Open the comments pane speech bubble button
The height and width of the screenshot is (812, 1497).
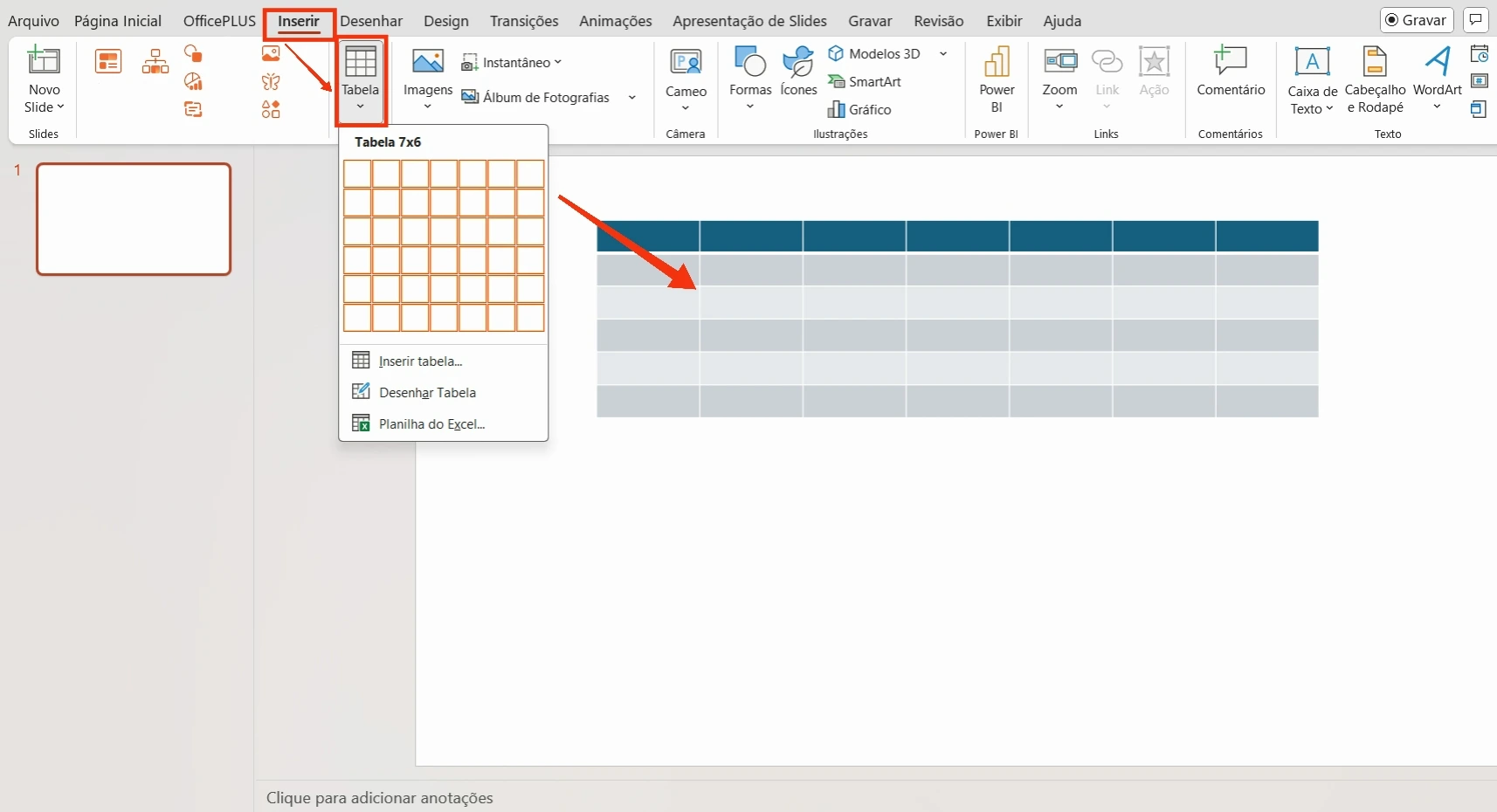[1475, 20]
